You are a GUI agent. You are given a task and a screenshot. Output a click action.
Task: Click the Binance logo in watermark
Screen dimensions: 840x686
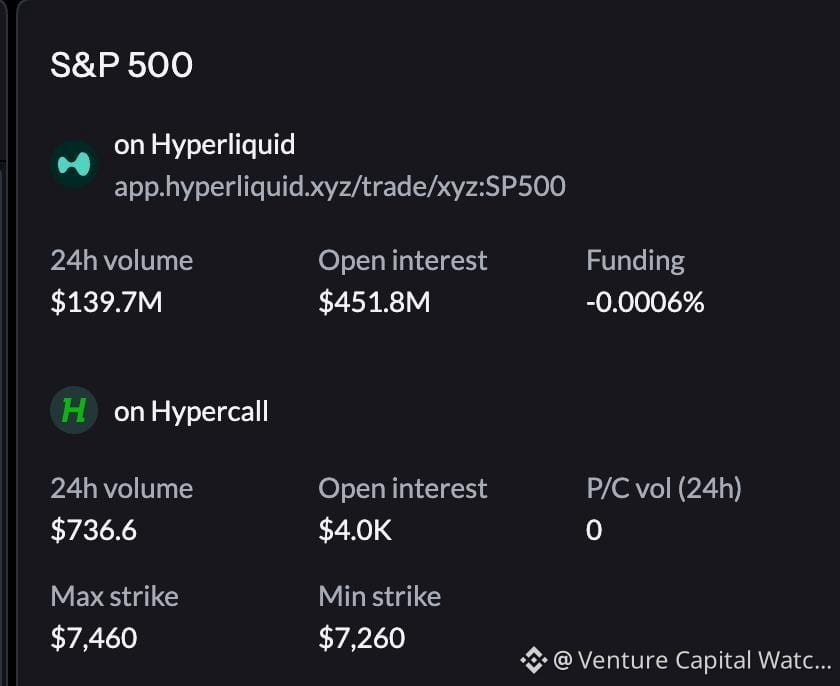click(x=534, y=660)
